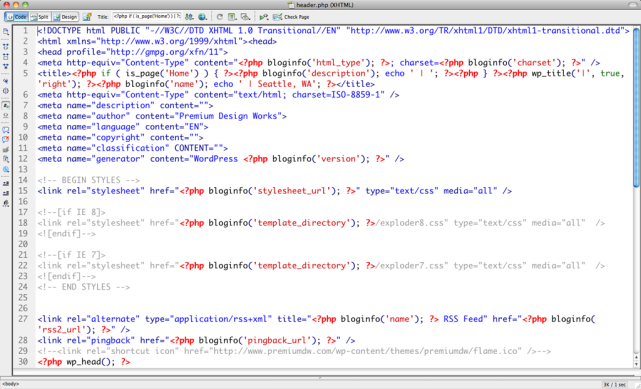Click flame.ico shortcut icon comment
641x389 pixels.
pyautogui.click(x=294, y=351)
